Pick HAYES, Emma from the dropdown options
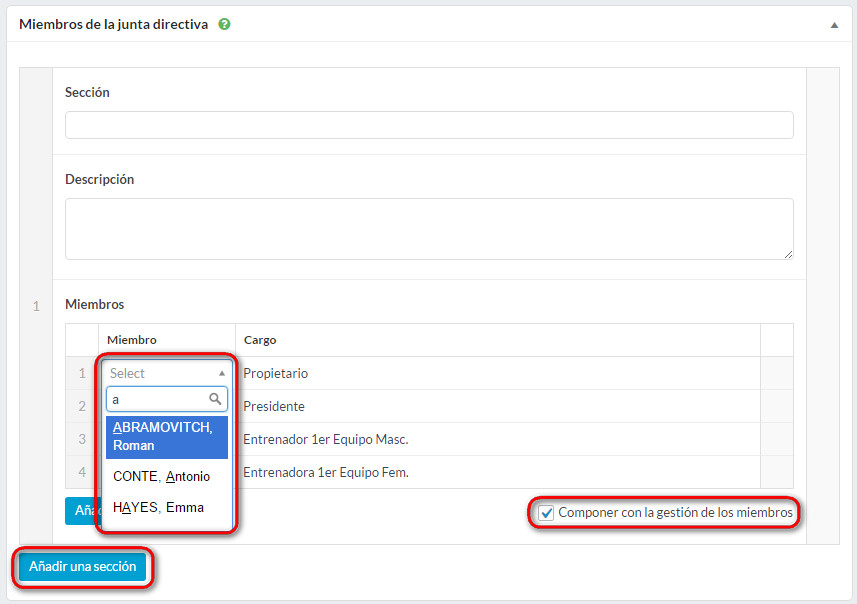This screenshot has height=604, width=857. (x=159, y=507)
